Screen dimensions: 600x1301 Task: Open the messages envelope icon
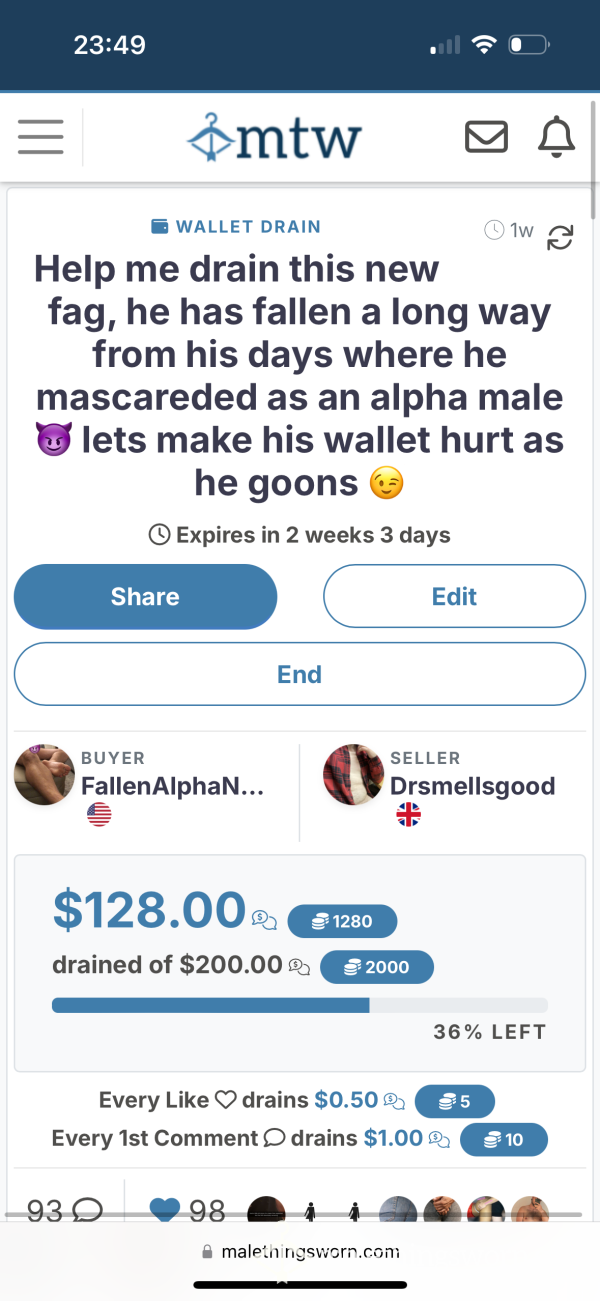point(487,137)
